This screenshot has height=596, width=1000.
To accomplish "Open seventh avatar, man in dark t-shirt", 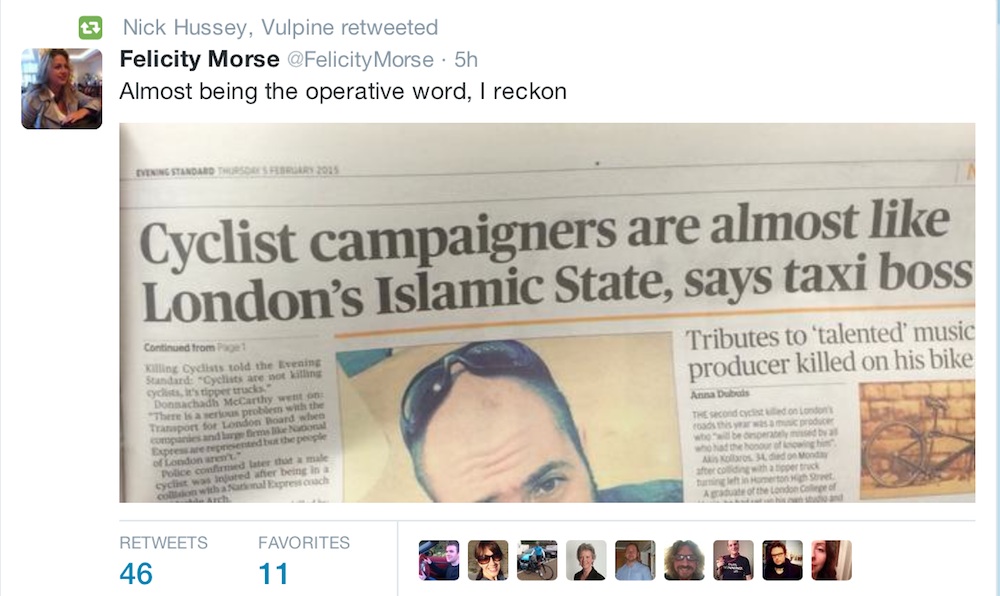I will pos(733,560).
